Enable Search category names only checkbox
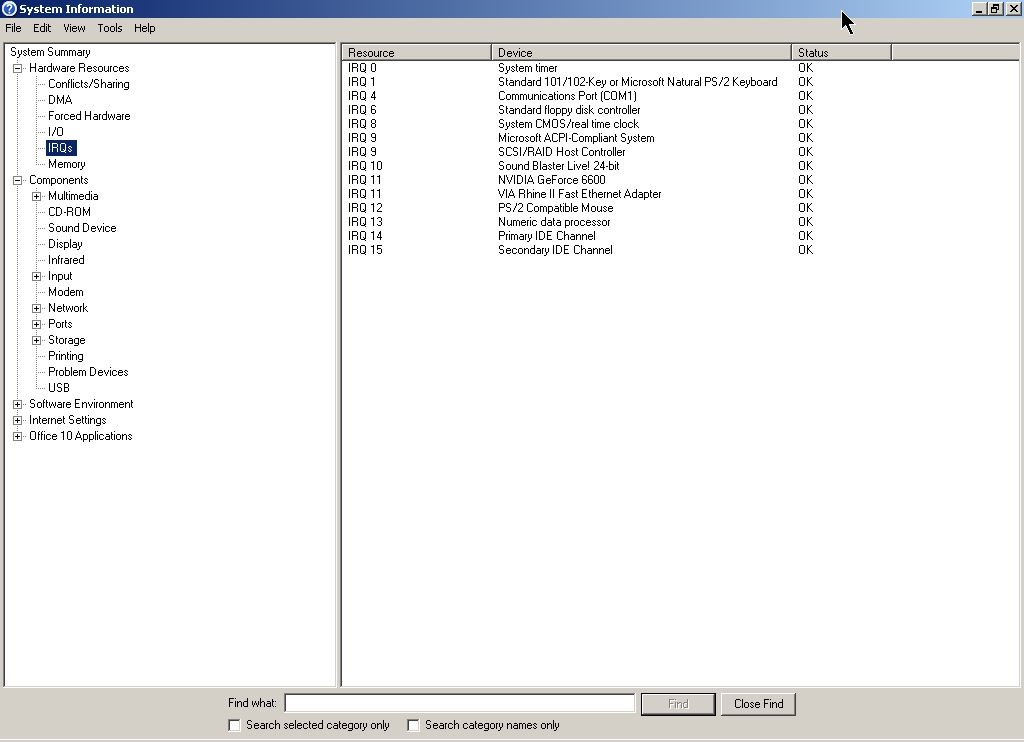1024x742 pixels. (413, 725)
